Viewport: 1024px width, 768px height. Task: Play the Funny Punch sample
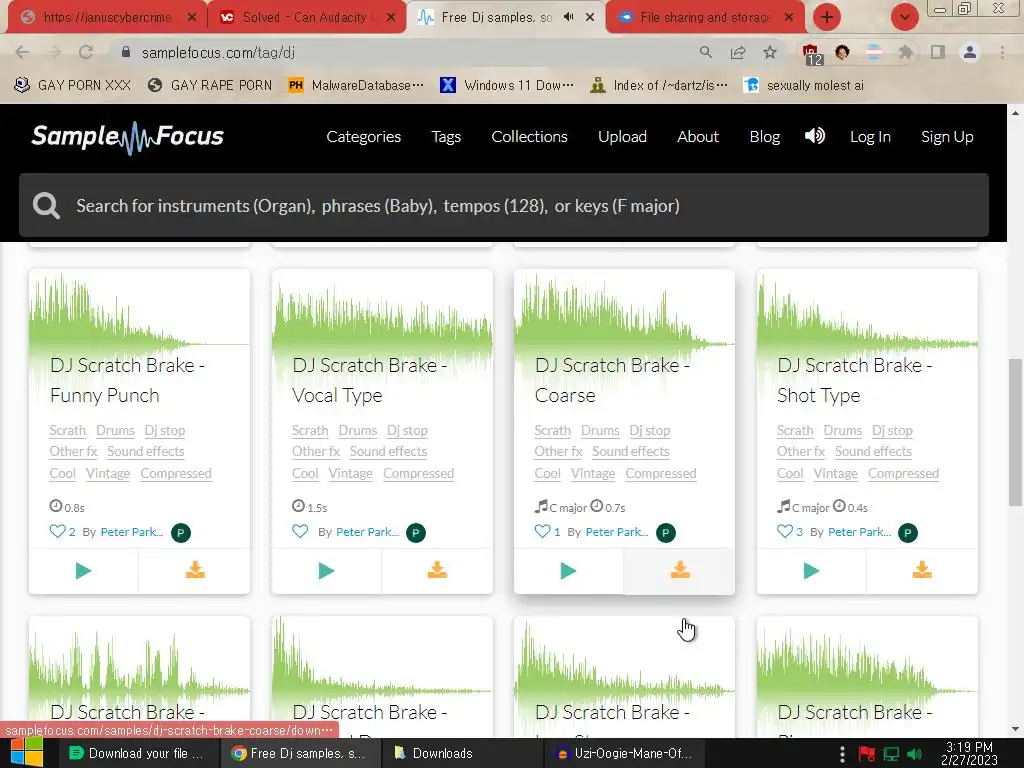[83, 571]
